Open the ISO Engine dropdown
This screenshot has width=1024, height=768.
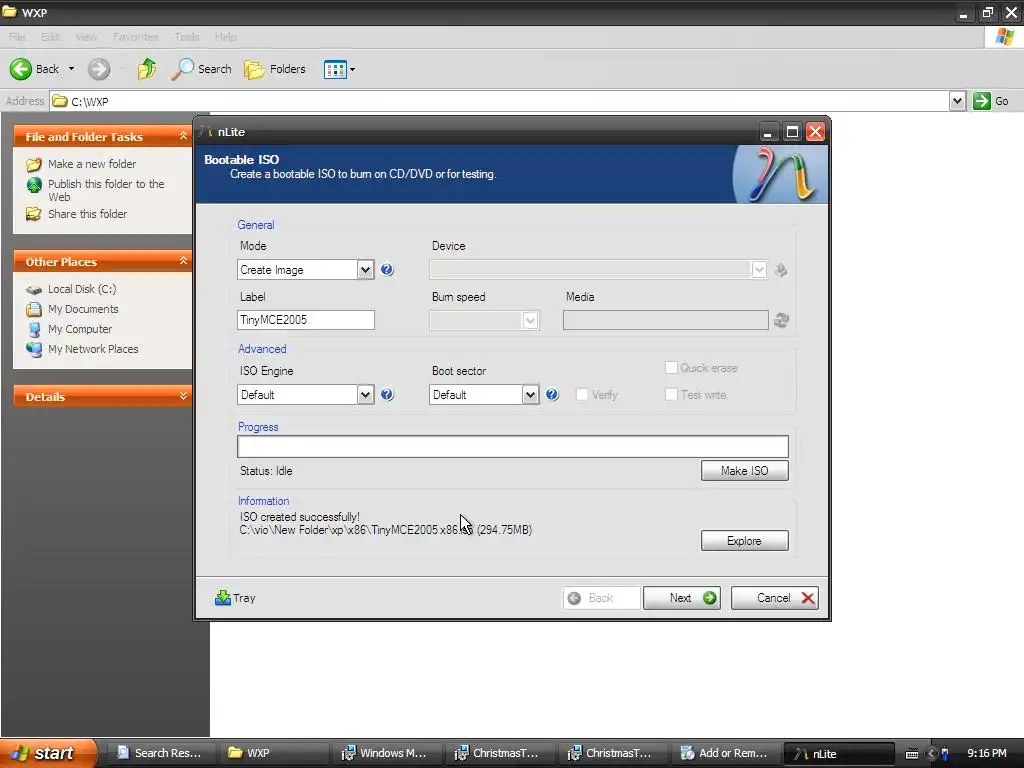pos(365,394)
